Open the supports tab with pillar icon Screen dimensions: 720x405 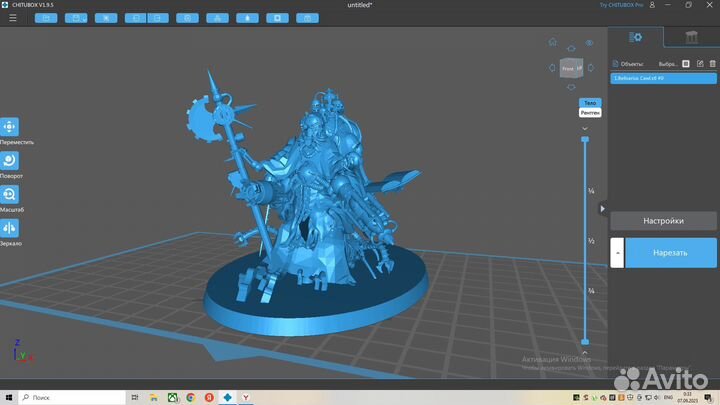(692, 37)
